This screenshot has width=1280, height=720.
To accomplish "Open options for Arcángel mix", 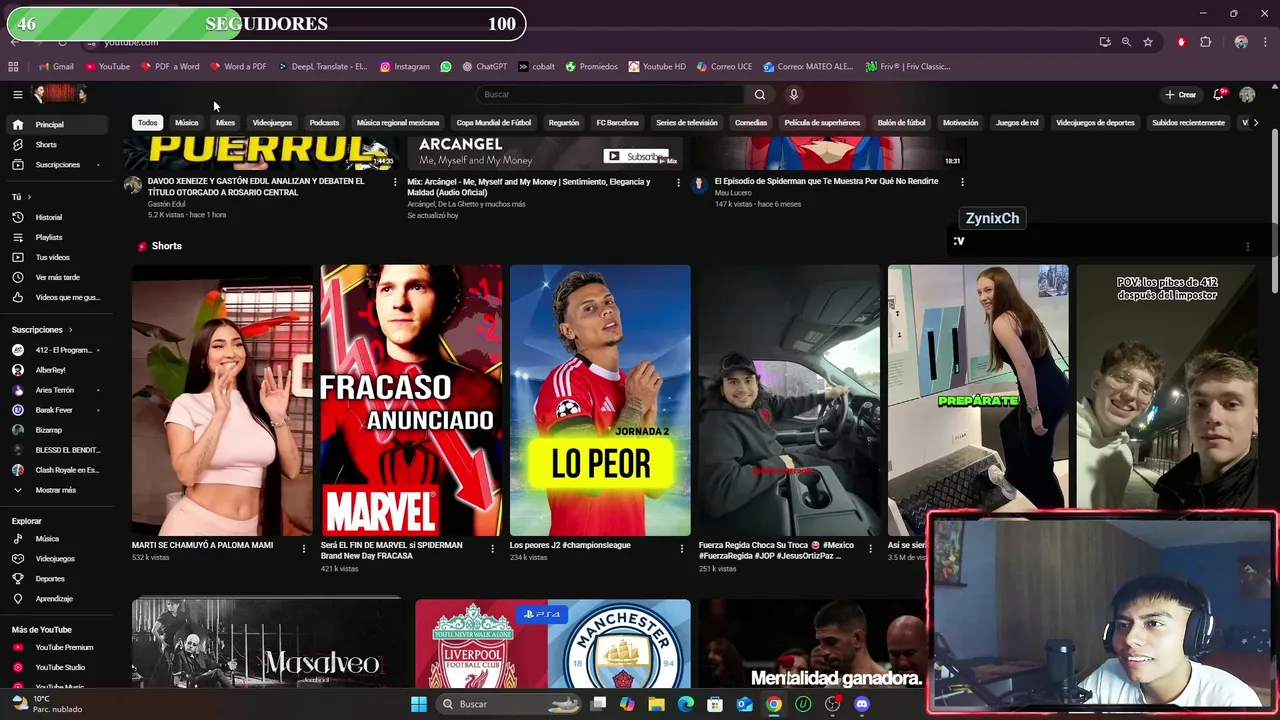I will click(679, 182).
